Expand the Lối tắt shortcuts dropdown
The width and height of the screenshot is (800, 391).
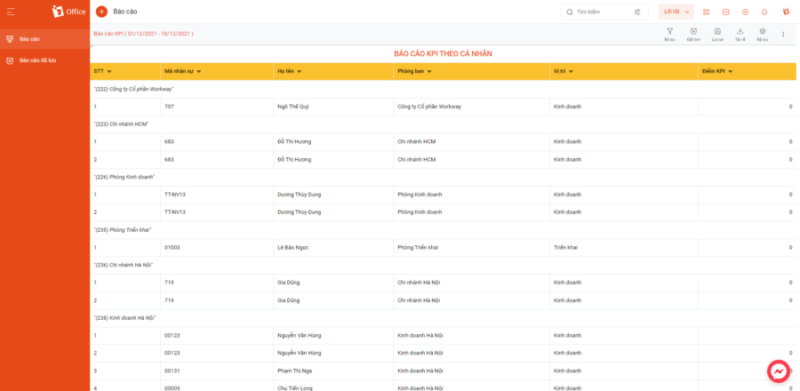pos(676,12)
